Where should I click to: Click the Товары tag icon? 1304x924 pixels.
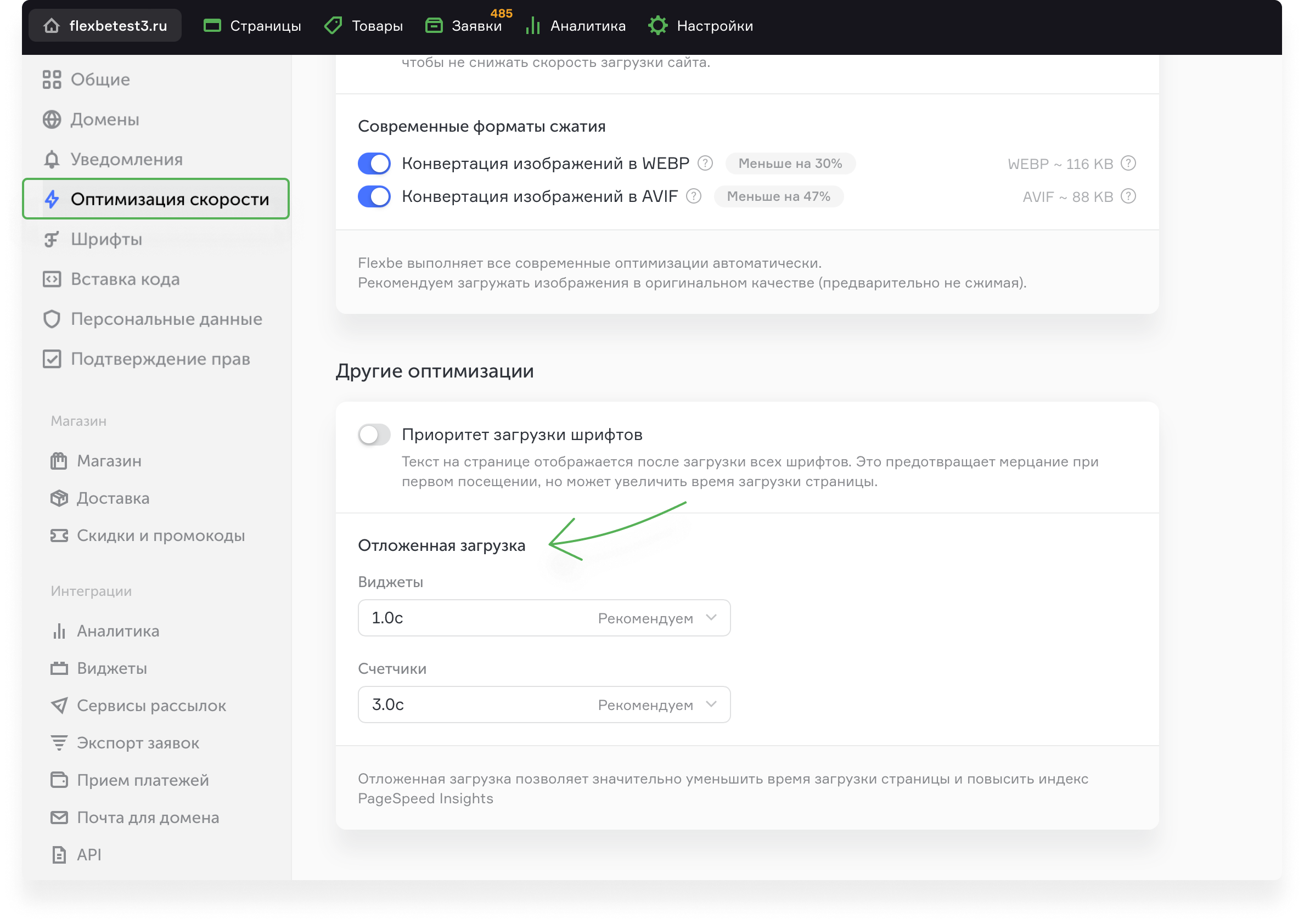click(x=333, y=26)
